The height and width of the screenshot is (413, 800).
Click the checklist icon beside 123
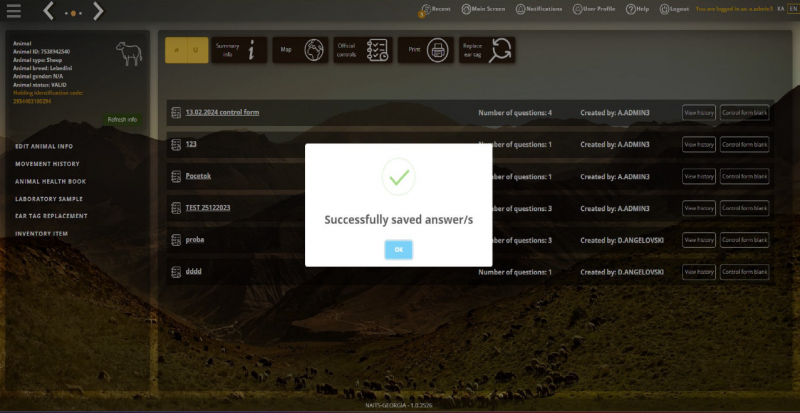pos(176,145)
